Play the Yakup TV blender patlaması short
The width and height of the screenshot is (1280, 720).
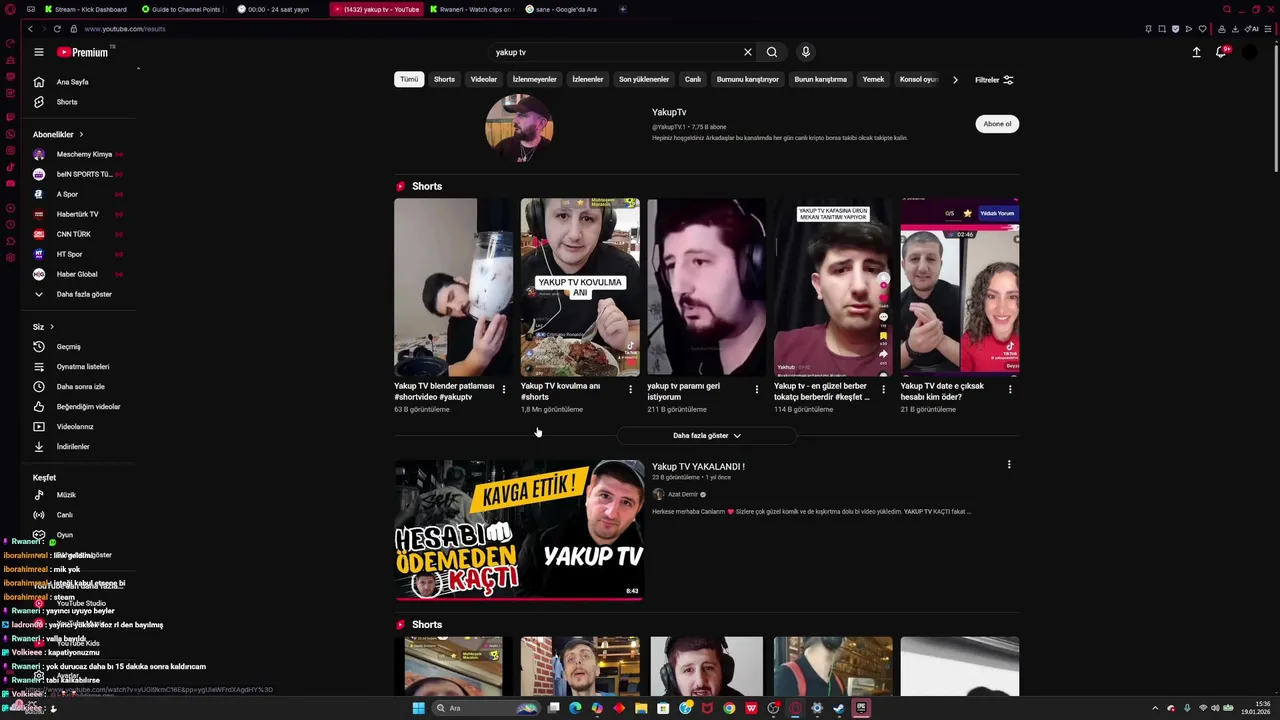pyautogui.click(x=453, y=287)
